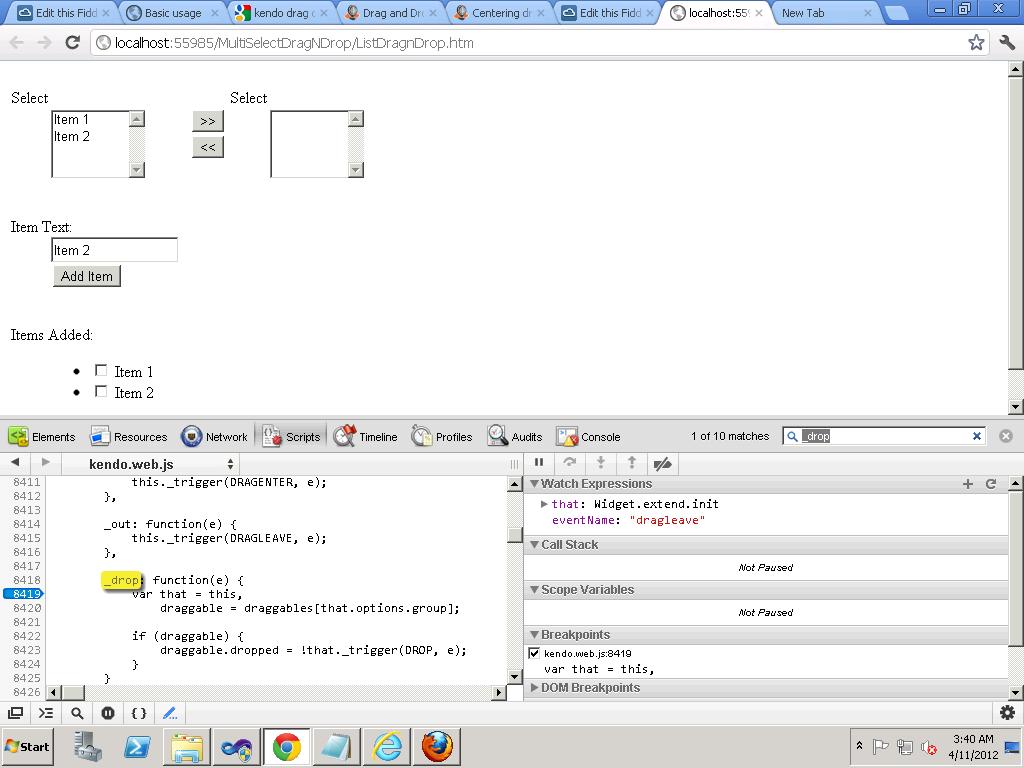1024x768 pixels.
Task: Toggle breakpoint on line 8419
Action: [x=24, y=594]
